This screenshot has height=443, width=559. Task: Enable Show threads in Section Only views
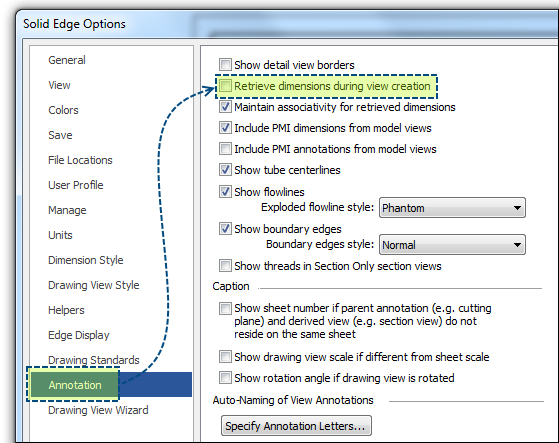tap(225, 266)
